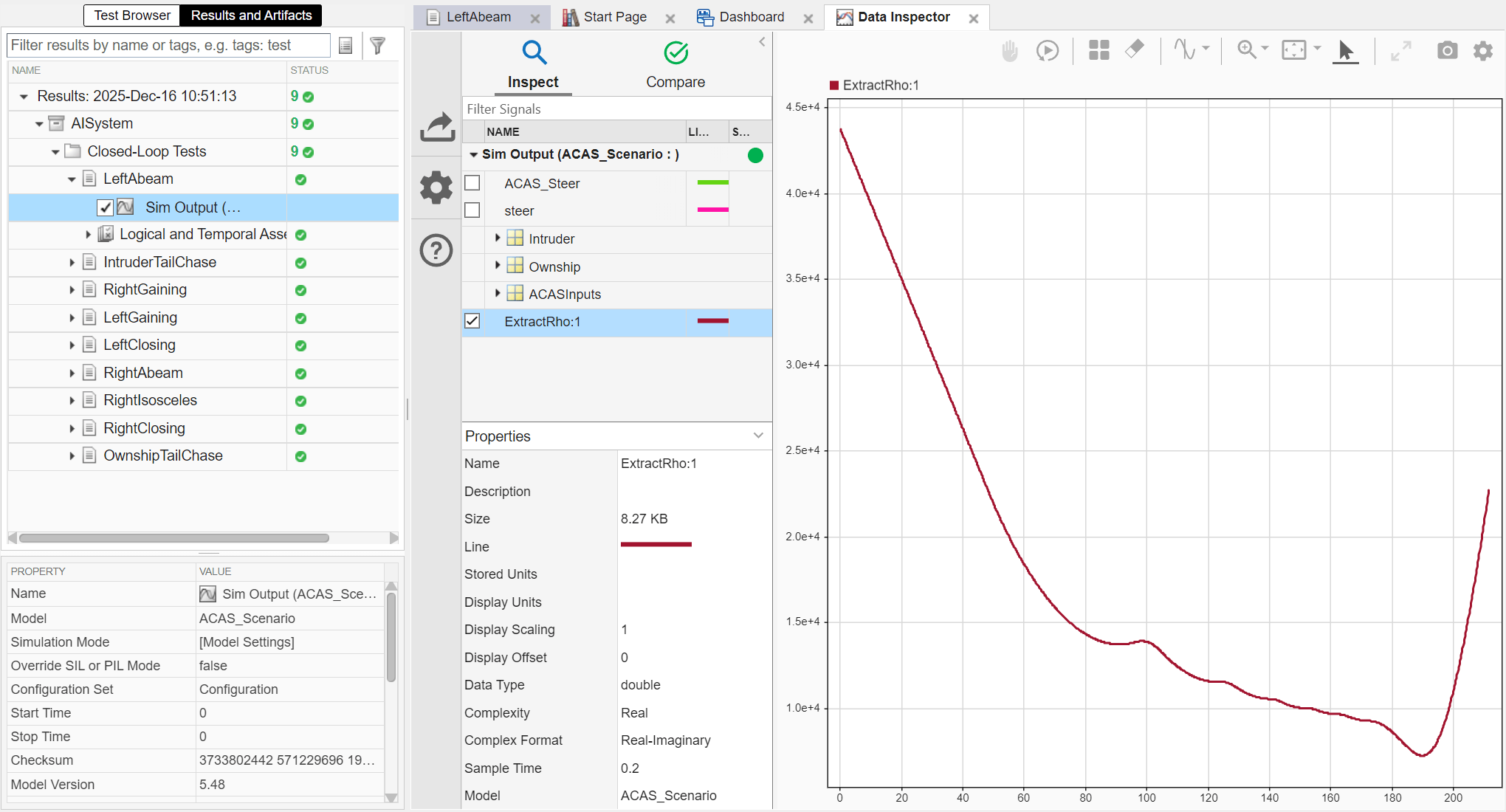Select the Data Inspector tab

(x=904, y=17)
